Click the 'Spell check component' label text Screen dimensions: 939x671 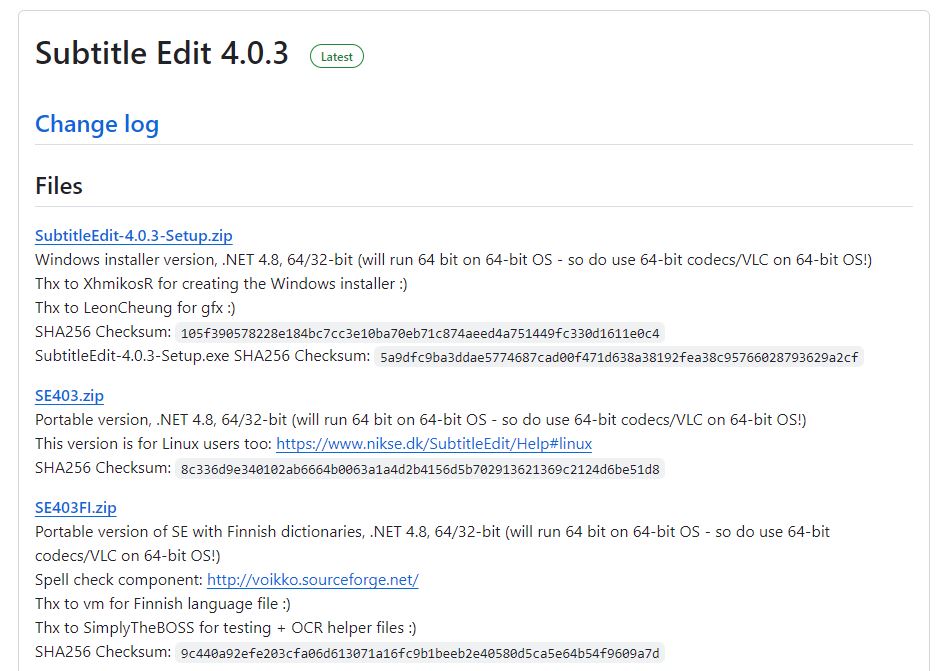[x=119, y=580]
